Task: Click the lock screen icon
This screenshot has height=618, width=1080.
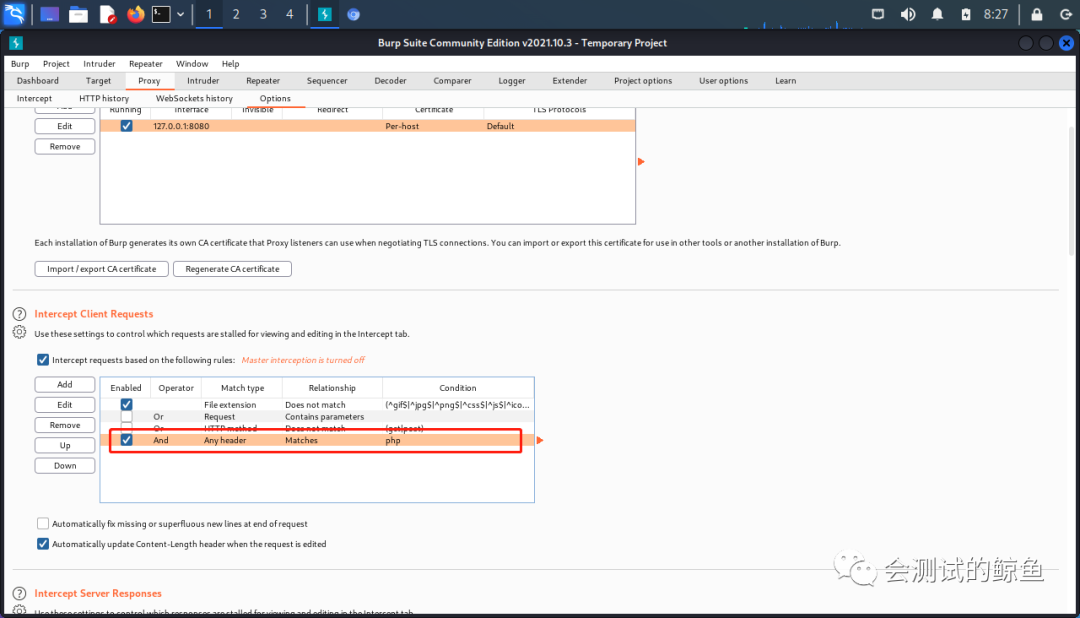Action: tap(1037, 14)
